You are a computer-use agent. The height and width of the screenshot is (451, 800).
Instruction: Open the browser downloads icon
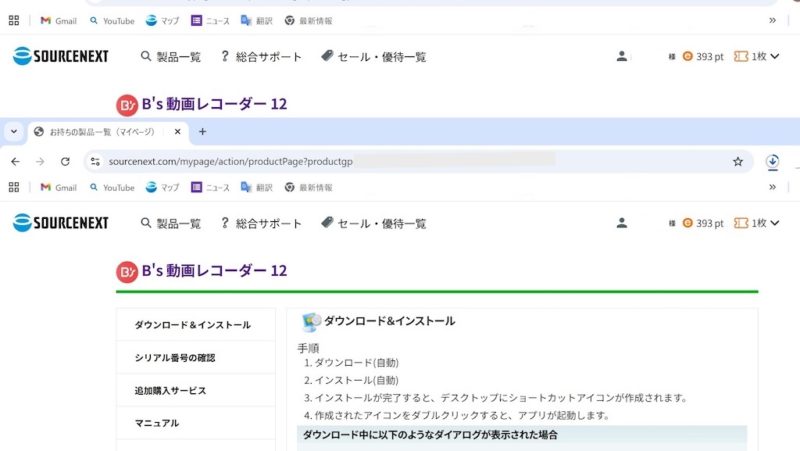tap(772, 161)
